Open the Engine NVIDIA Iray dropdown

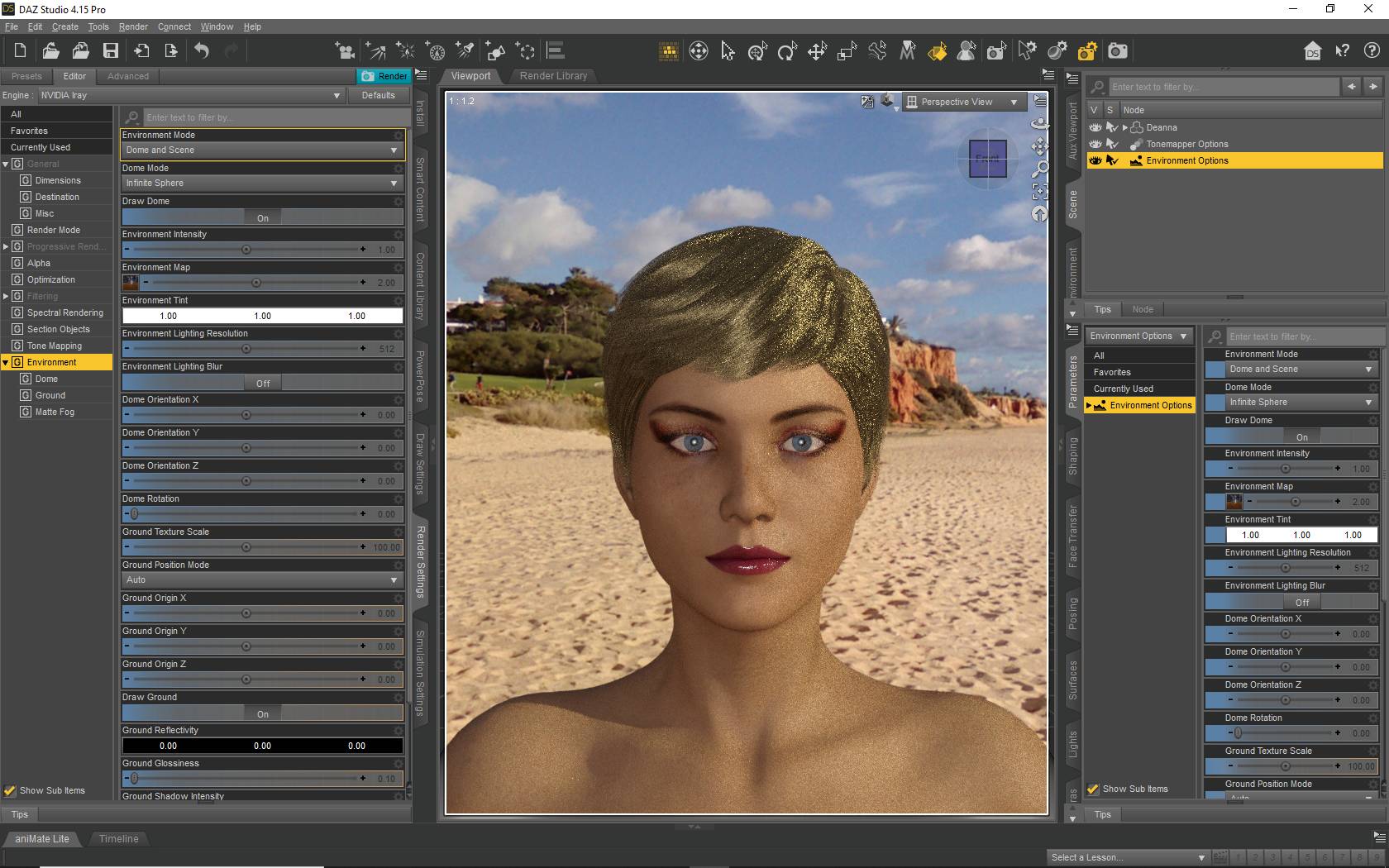(x=191, y=95)
